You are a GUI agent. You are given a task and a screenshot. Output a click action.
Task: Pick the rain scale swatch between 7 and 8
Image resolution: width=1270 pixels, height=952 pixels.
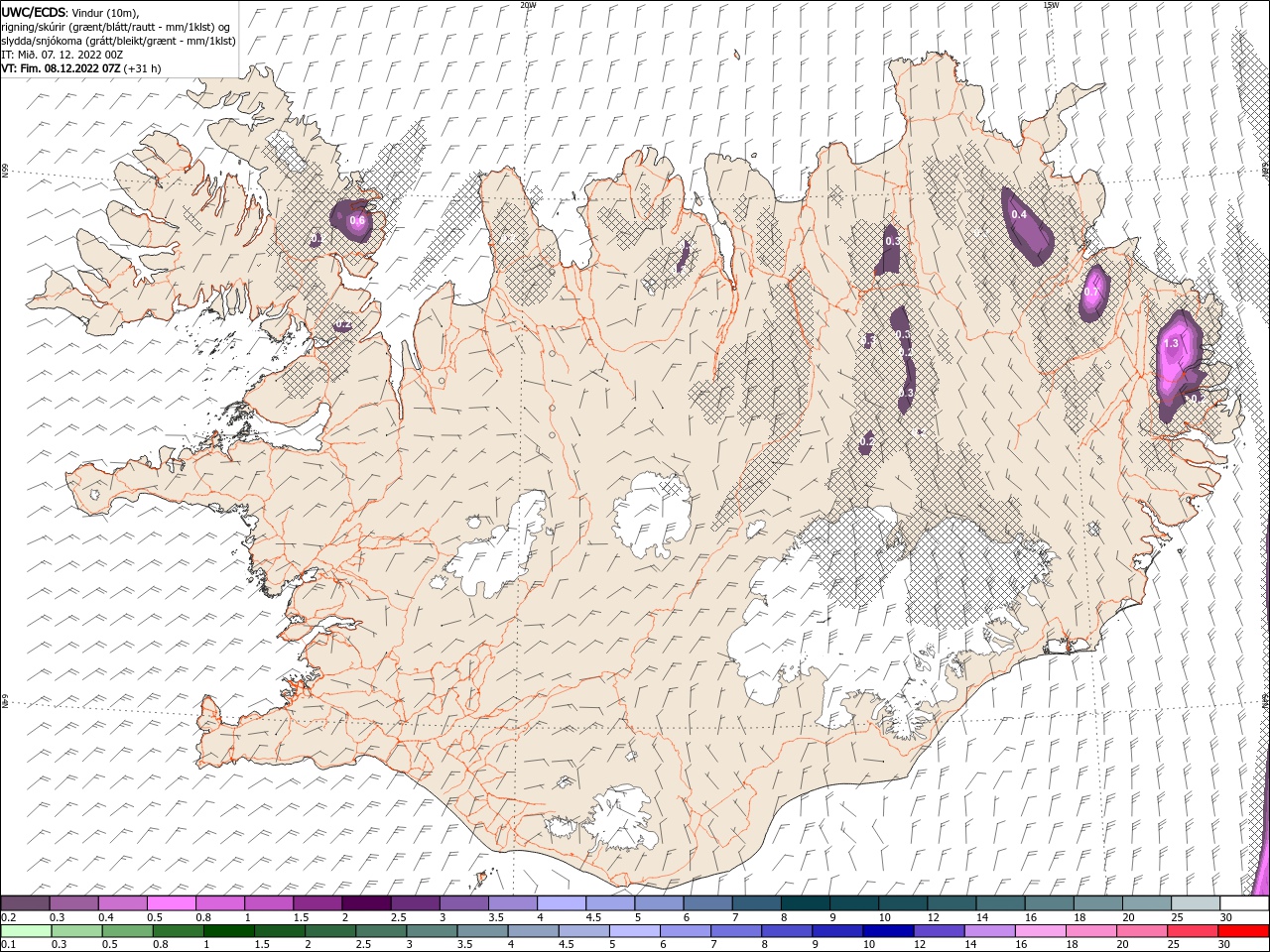tap(736, 931)
